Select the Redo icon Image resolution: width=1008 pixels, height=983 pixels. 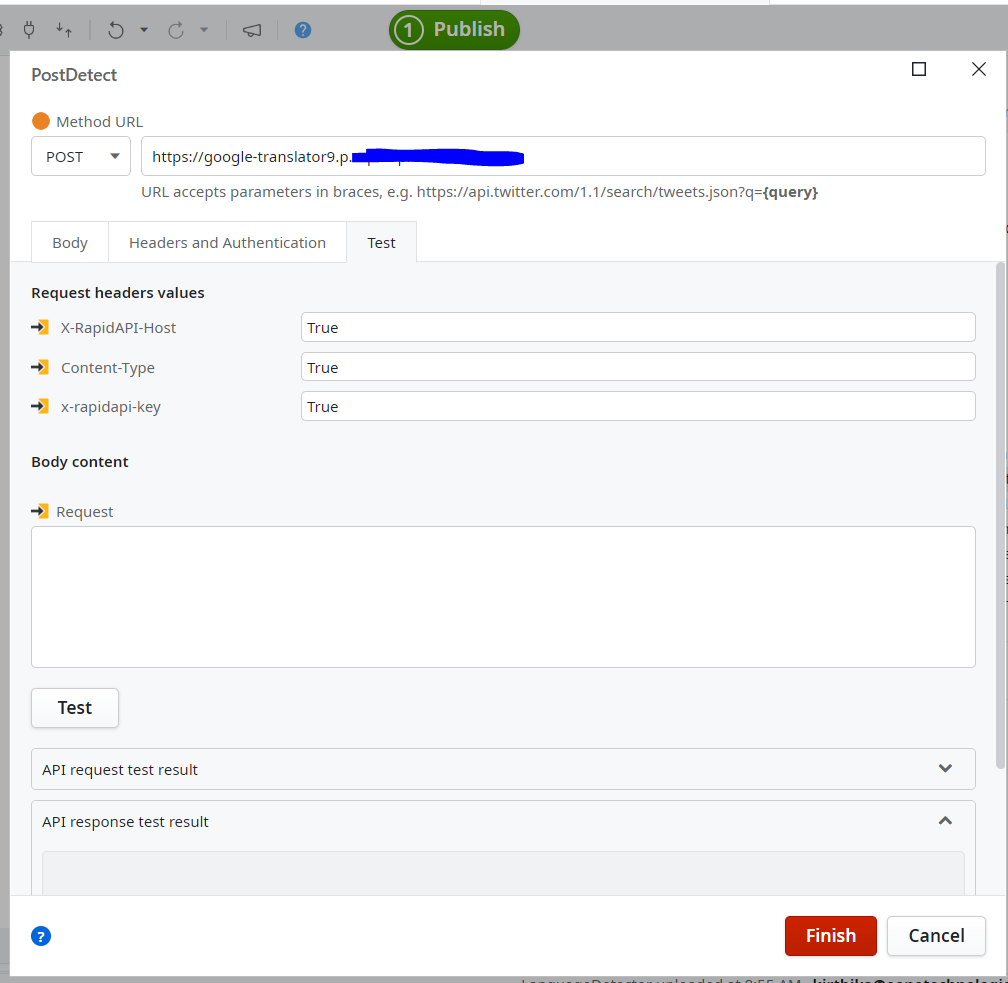[x=176, y=30]
